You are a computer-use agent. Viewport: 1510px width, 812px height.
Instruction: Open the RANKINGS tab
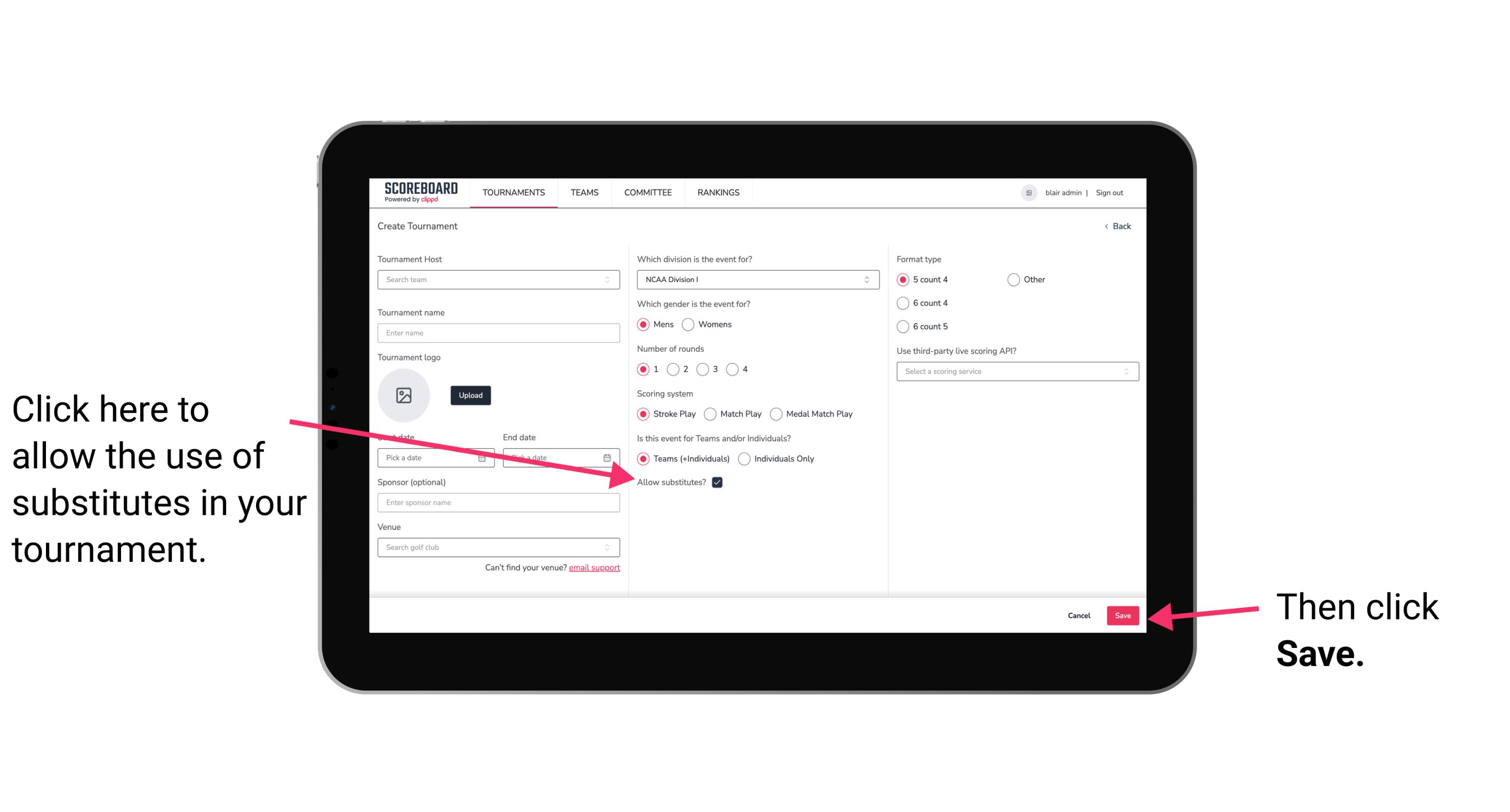[x=718, y=192]
